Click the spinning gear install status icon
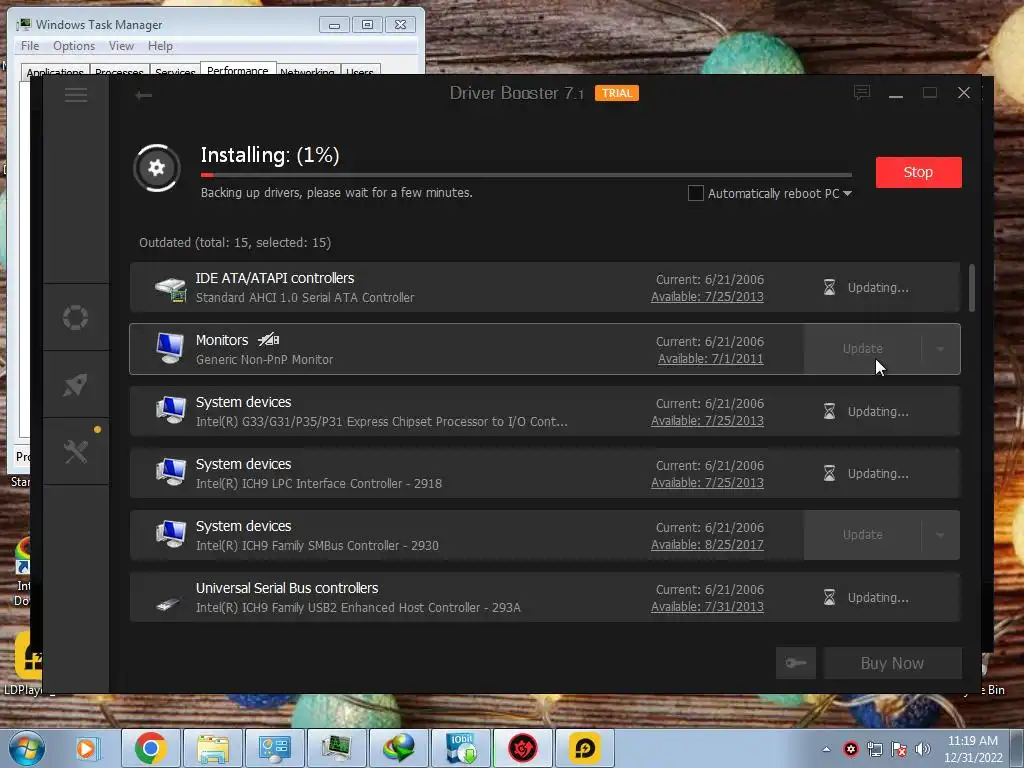Image resolution: width=1024 pixels, height=768 pixels. pyautogui.click(x=157, y=168)
